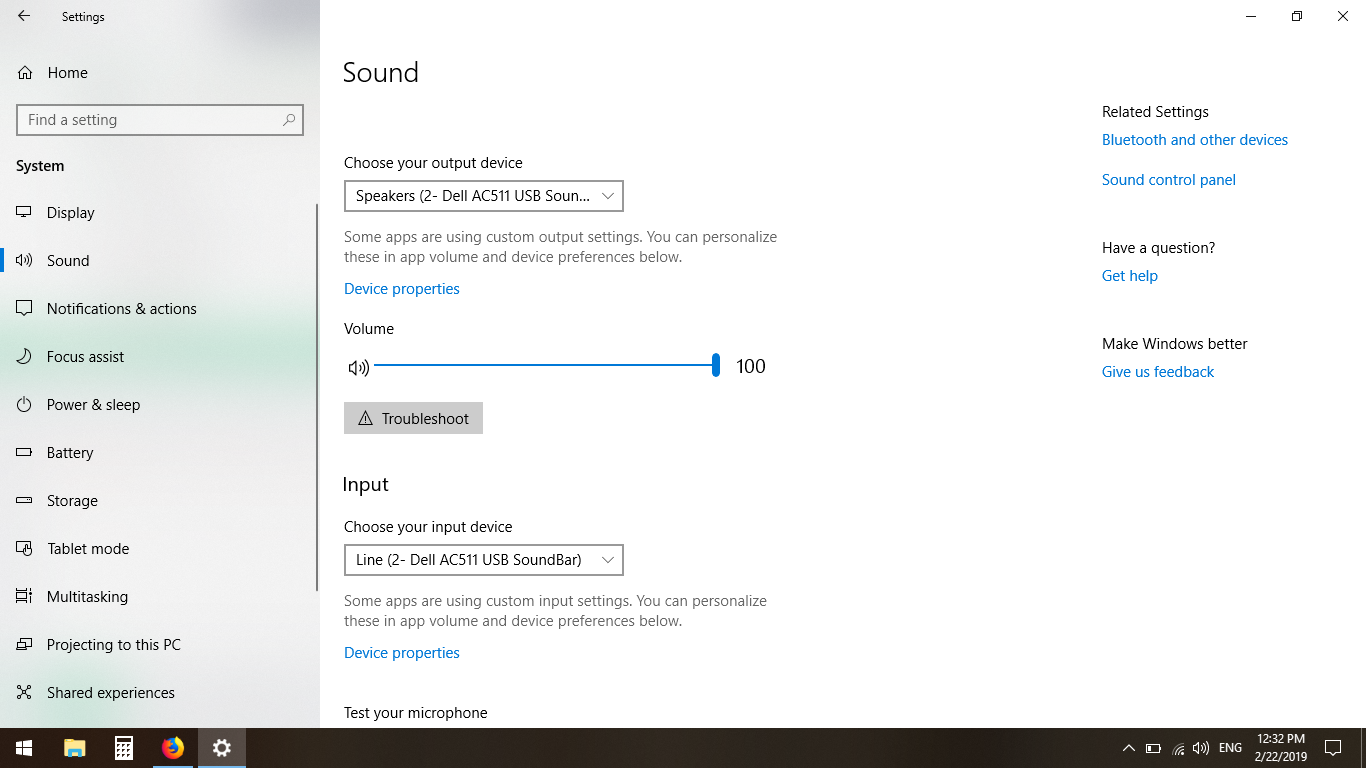
Task: Go to Home in Settings sidebar
Action: pyautogui.click(x=160, y=72)
